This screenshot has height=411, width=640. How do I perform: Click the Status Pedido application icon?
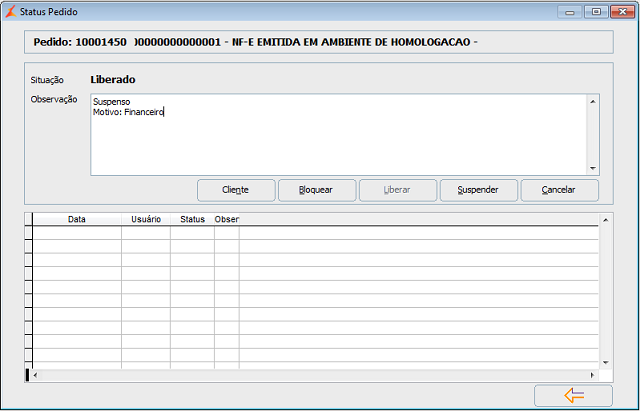[x=11, y=12]
